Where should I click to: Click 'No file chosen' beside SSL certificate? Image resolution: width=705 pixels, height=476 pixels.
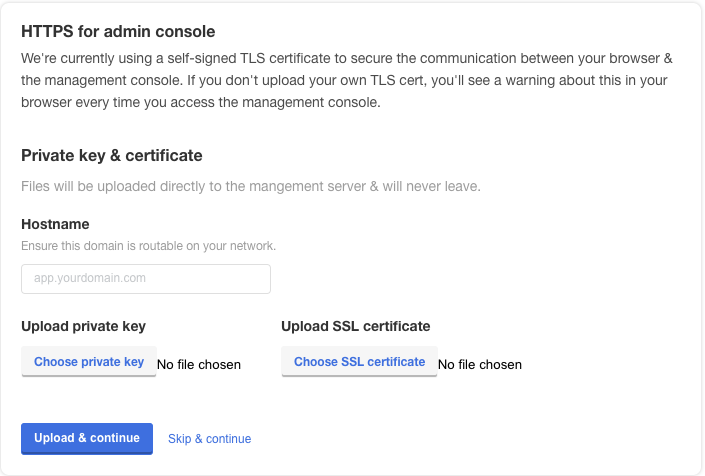(x=480, y=365)
